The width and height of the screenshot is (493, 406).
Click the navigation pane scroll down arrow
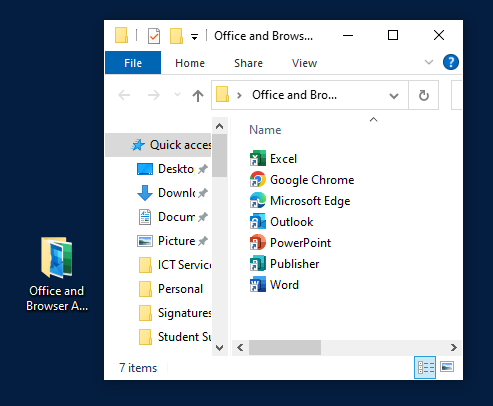[x=219, y=348]
